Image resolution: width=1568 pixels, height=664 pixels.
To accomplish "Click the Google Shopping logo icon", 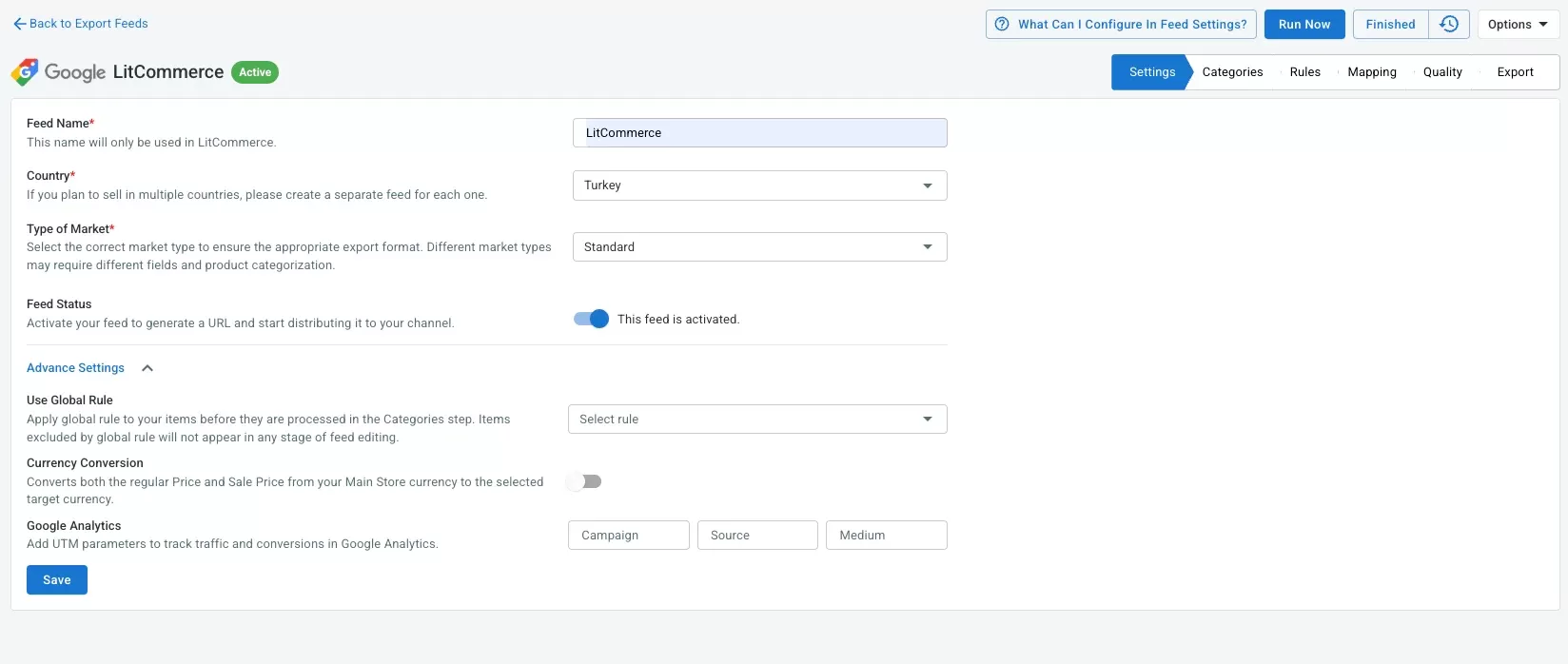I will point(25,72).
